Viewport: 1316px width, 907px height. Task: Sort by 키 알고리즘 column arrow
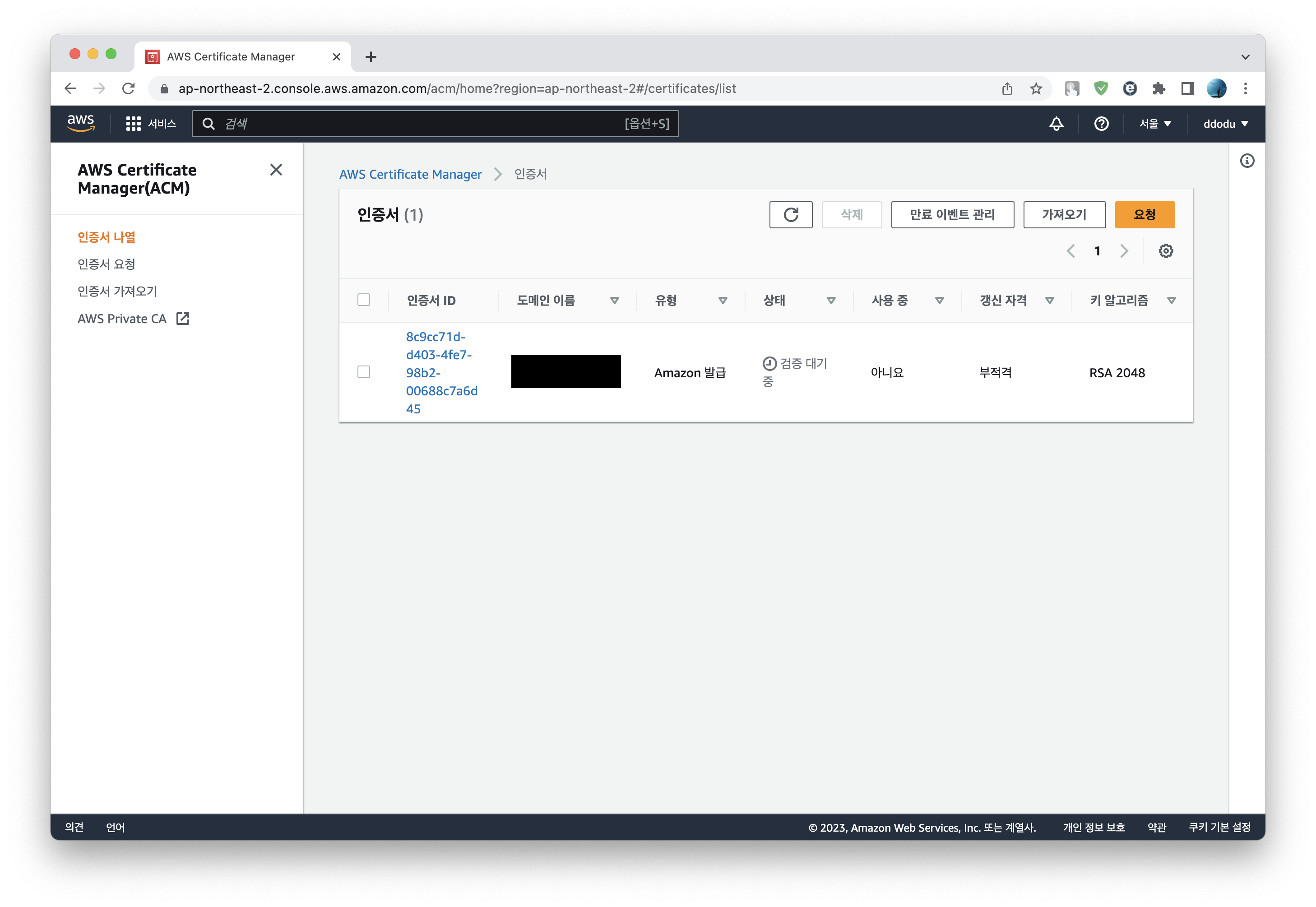(1171, 301)
